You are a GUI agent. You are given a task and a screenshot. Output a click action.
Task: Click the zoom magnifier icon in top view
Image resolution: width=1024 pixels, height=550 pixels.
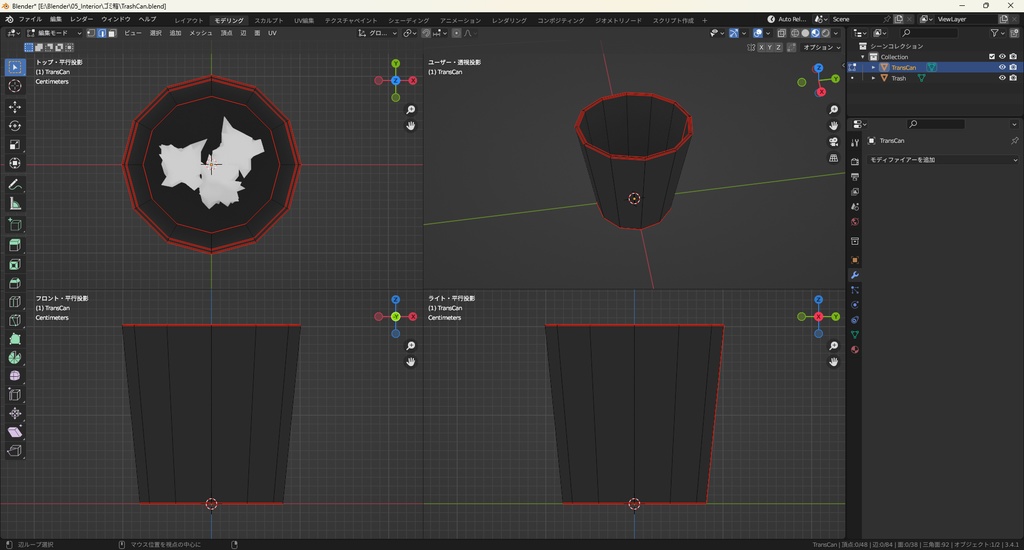411,110
